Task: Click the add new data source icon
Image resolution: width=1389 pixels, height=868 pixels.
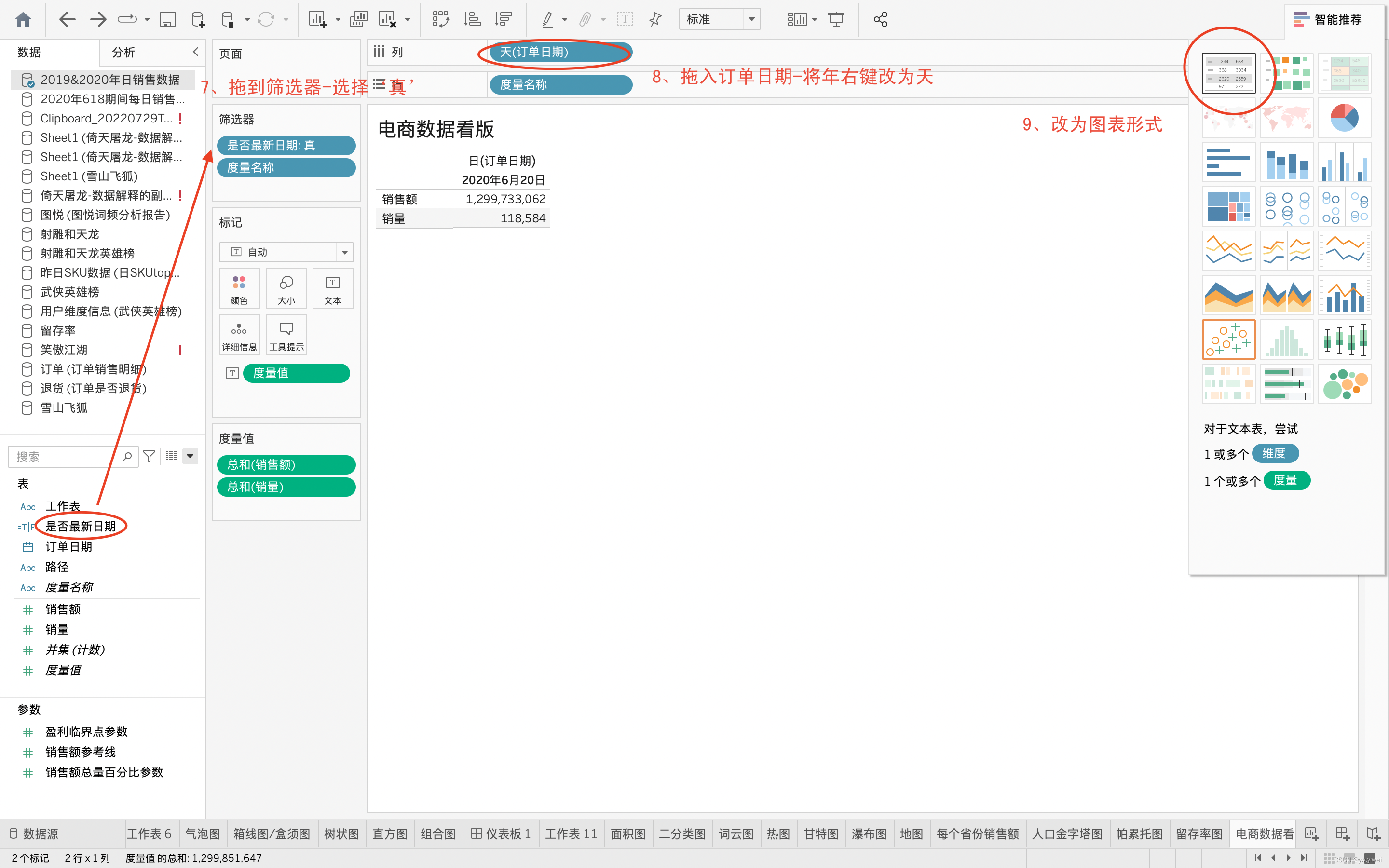Action: tap(197, 19)
